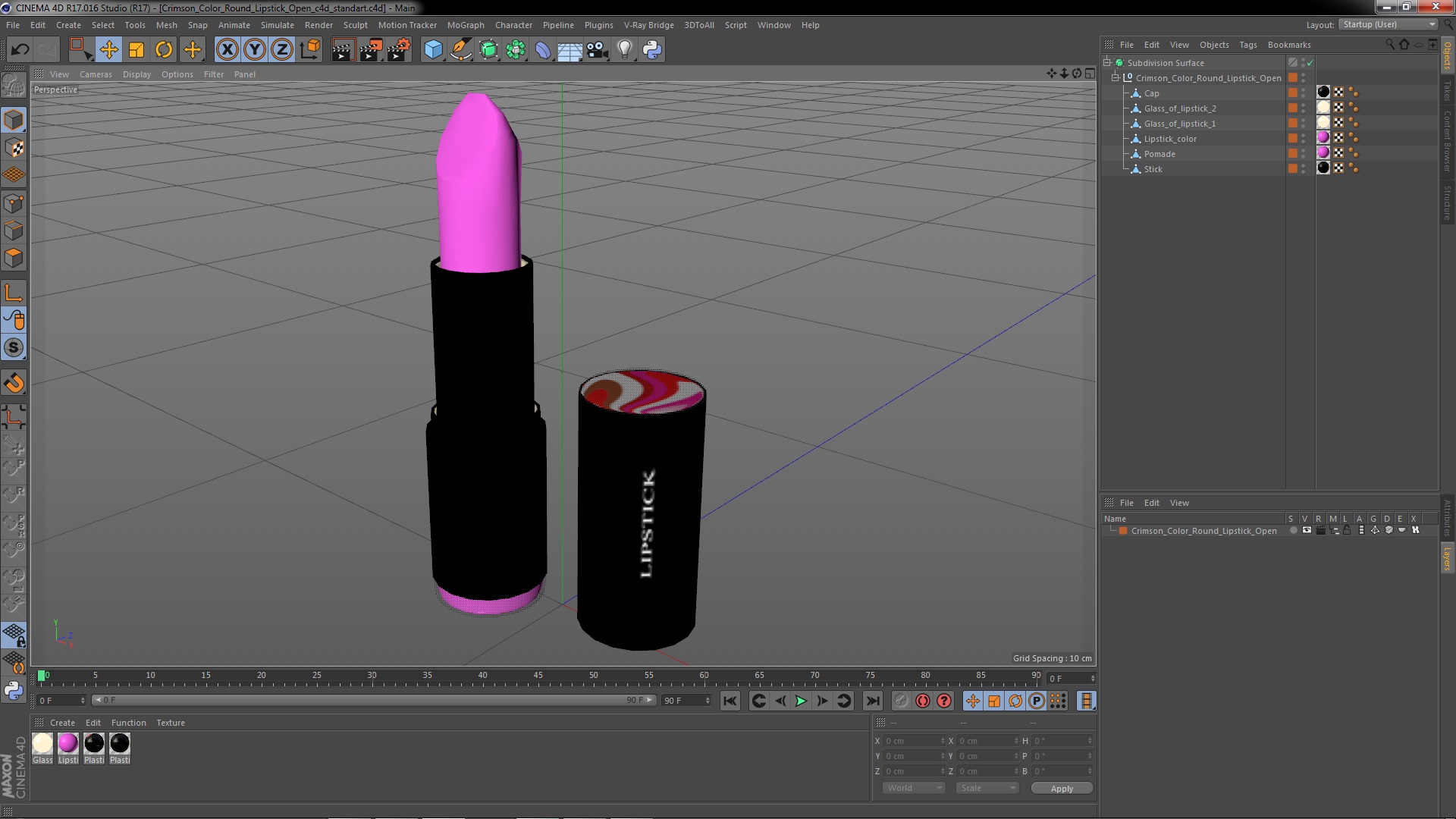1456x819 pixels.
Task: Select Glass_of_lipstick_2 object
Action: pos(1180,108)
